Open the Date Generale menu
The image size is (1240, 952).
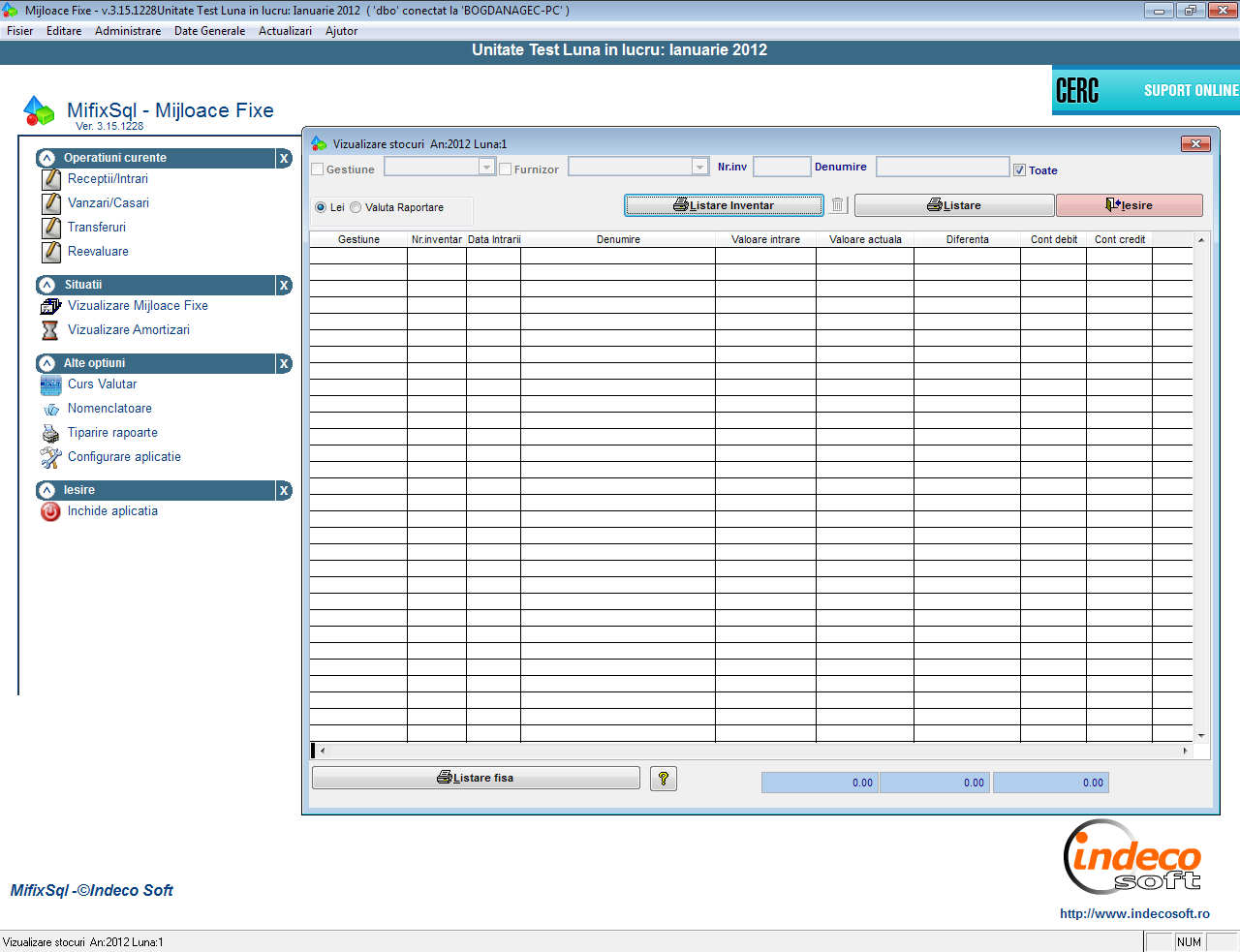pyautogui.click(x=209, y=31)
